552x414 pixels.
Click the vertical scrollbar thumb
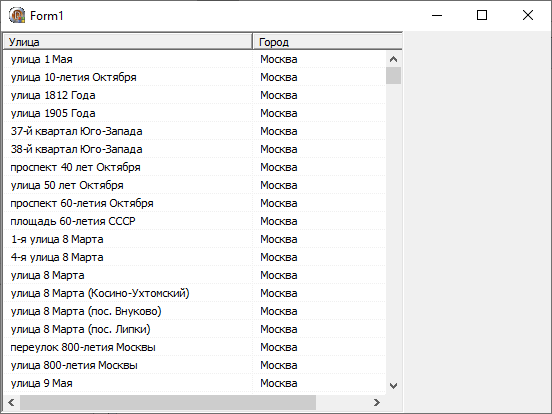pos(393,75)
